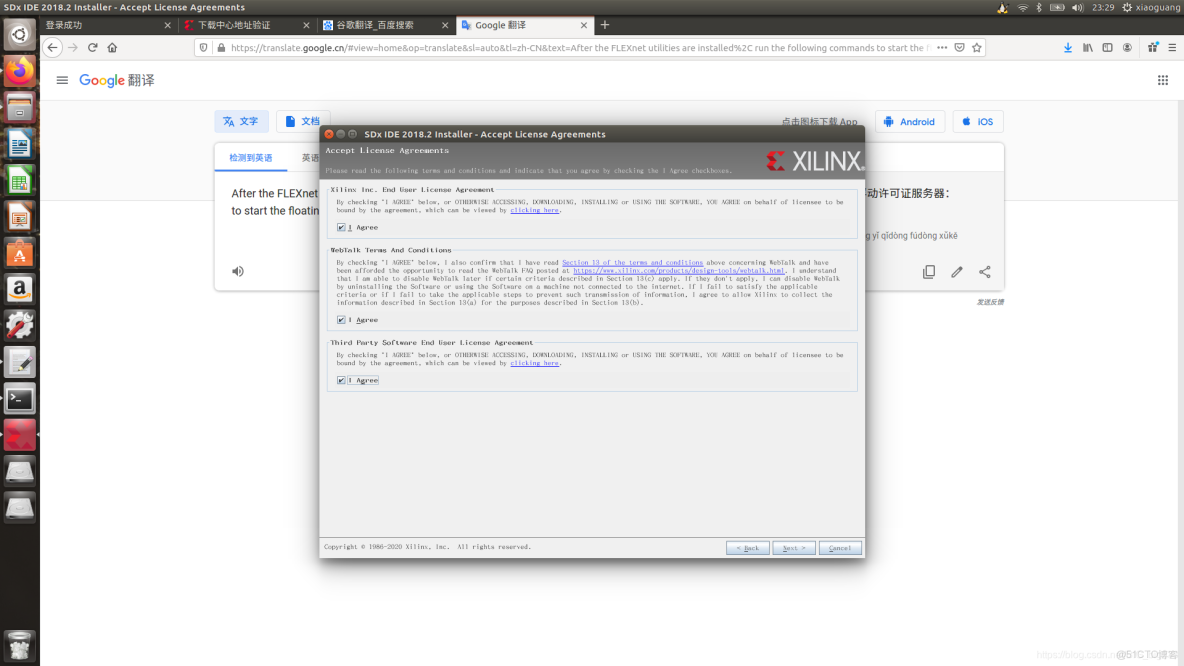Switch to the 下载中心地址验证 tab
The image size is (1184, 666).
tap(246, 25)
